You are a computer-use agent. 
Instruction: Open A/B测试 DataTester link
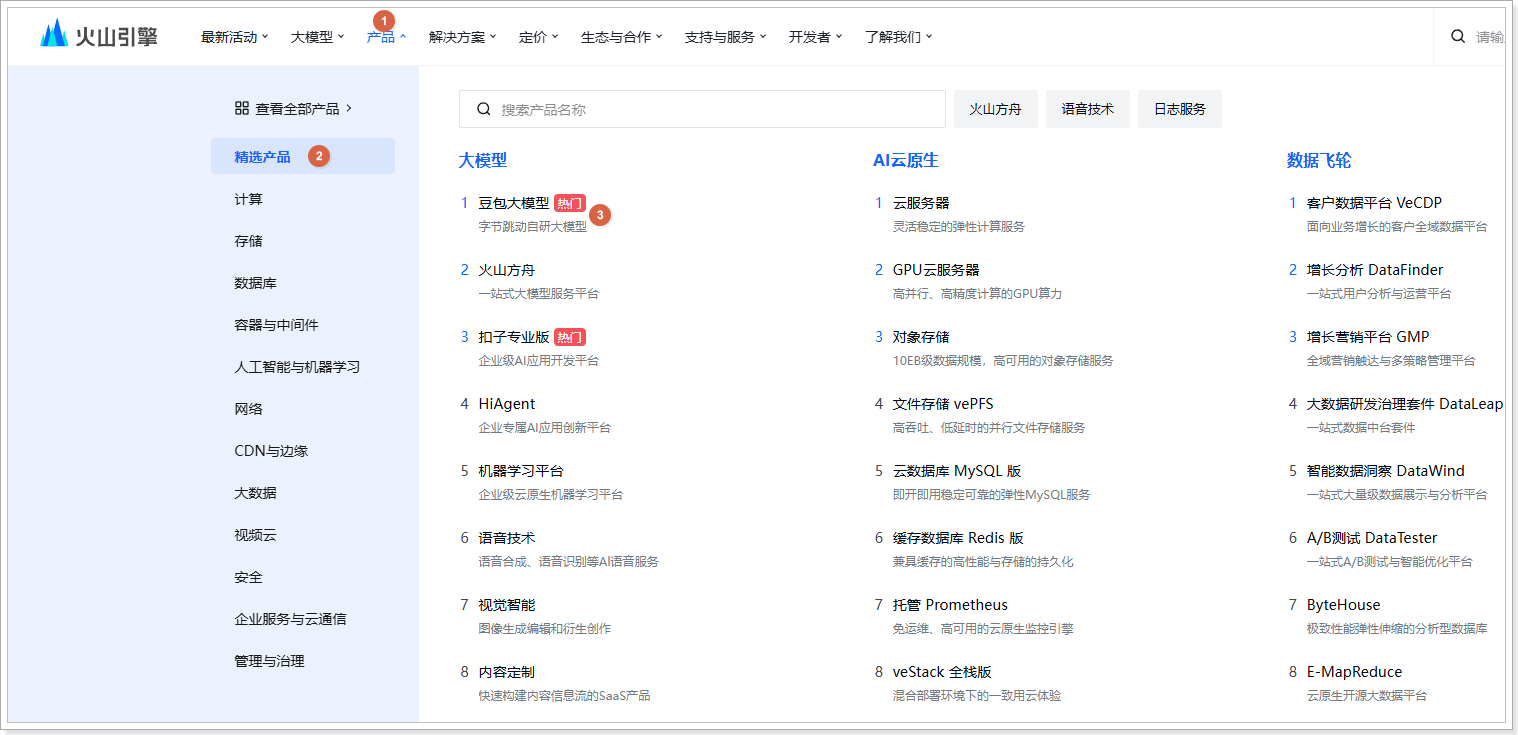(x=1372, y=538)
